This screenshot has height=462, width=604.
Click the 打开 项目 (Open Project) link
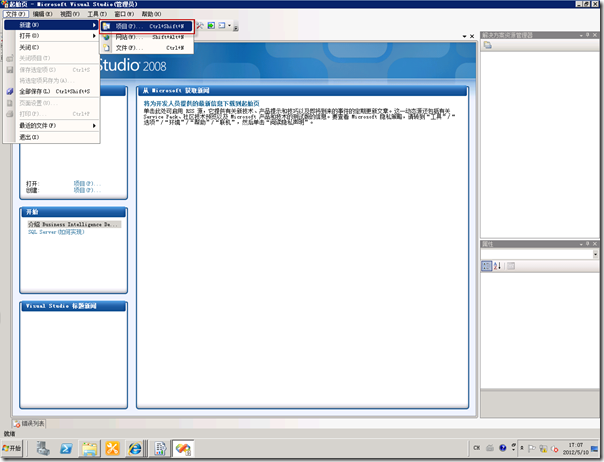pyautogui.click(x=87, y=184)
